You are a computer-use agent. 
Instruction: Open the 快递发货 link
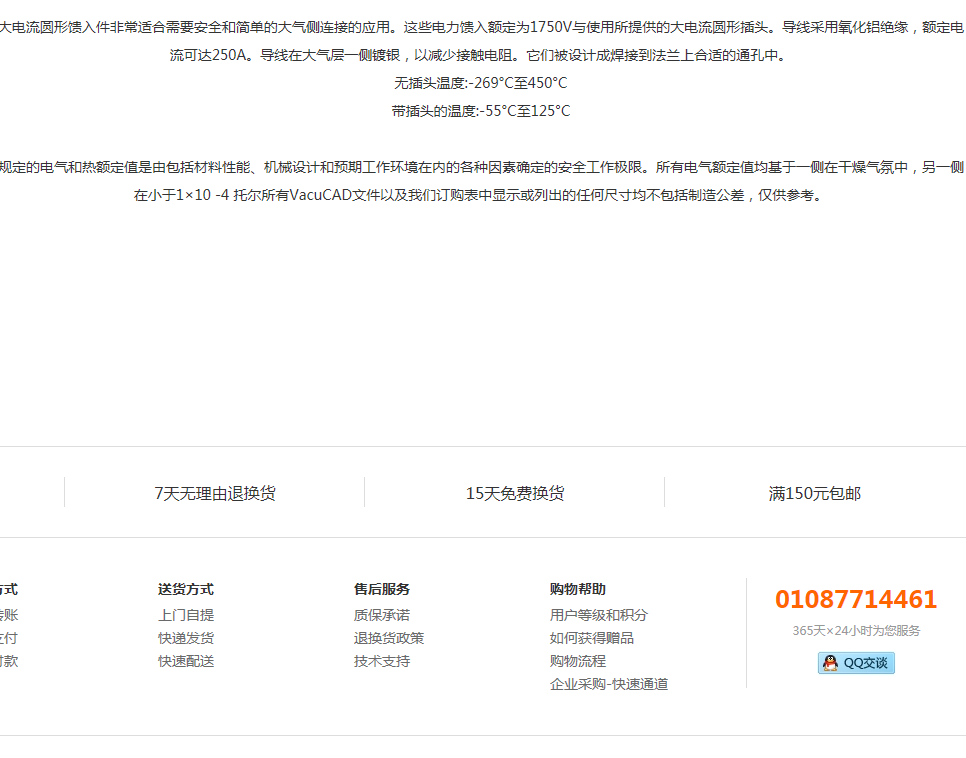tap(186, 638)
